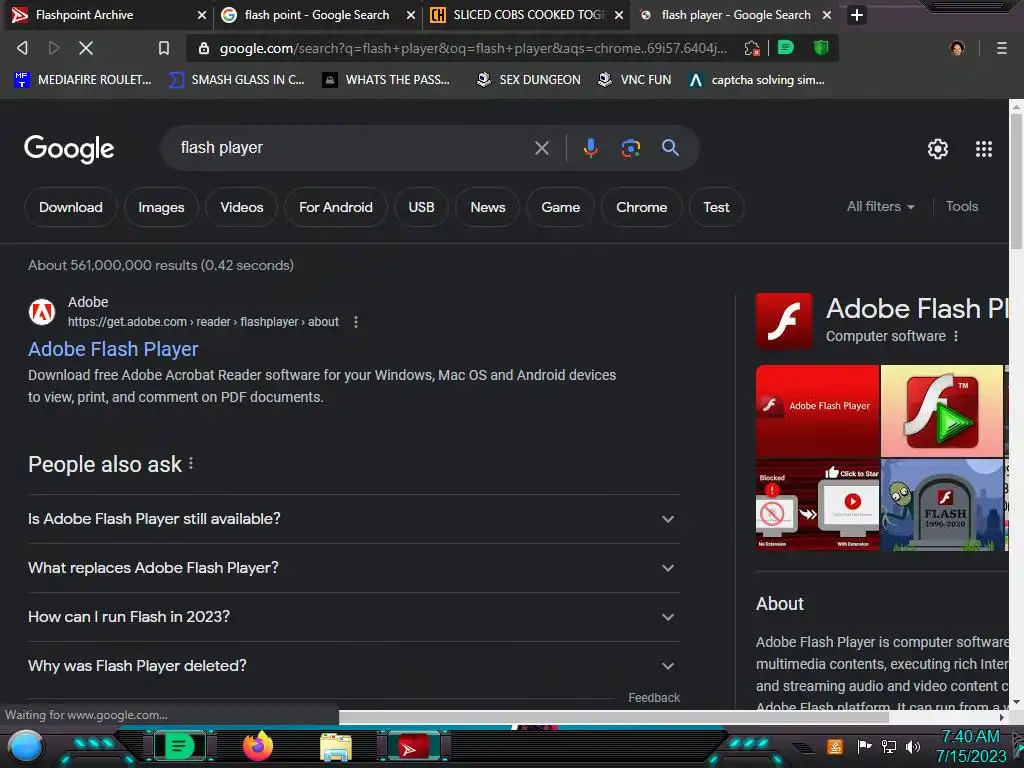Open the All filters dropdown

[x=880, y=206]
